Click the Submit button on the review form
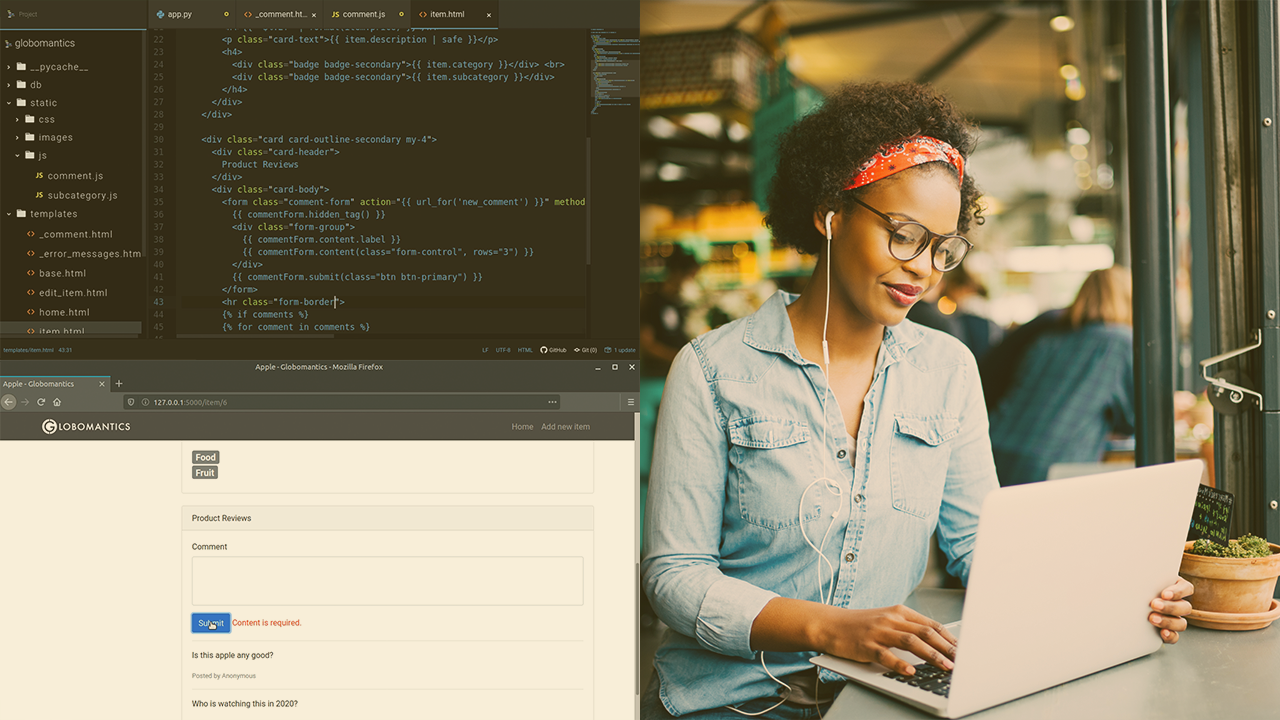 click(x=210, y=622)
